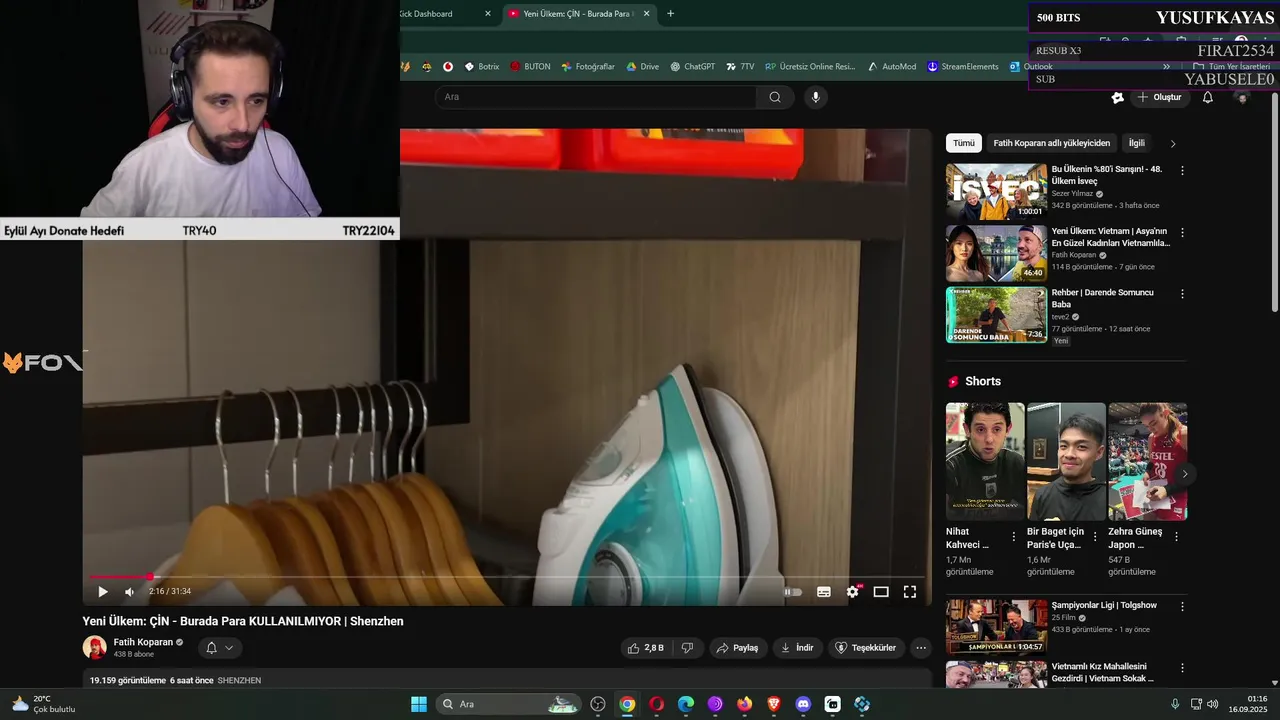Click the YouTube search magnifier button
Screen dimensions: 1280x720
pyautogui.click(x=775, y=97)
